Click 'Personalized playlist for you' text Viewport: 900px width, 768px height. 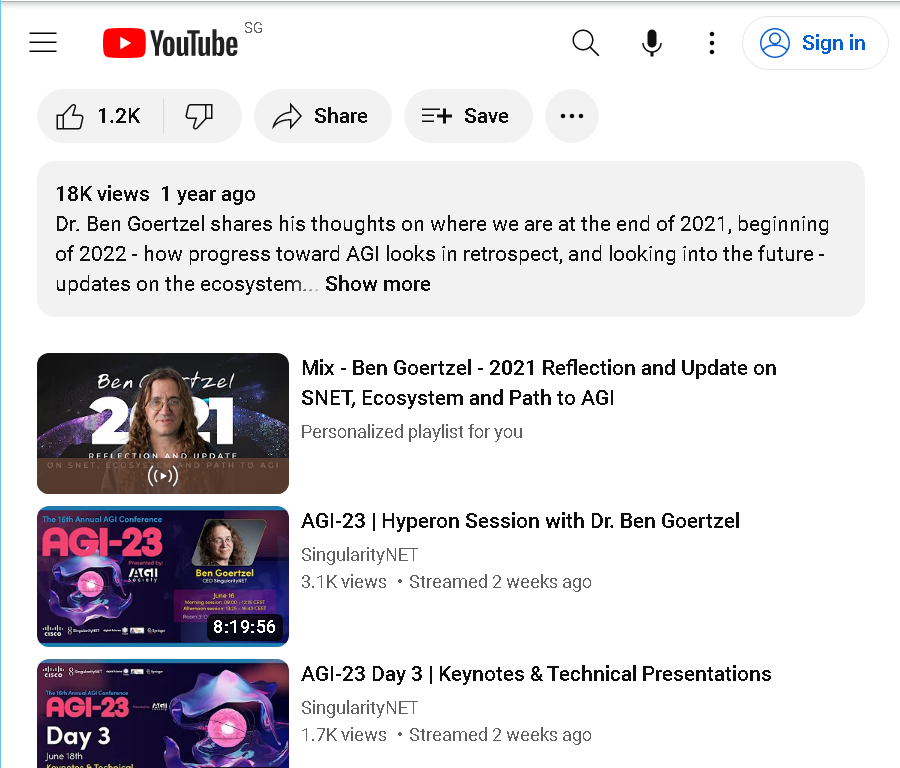(x=412, y=432)
